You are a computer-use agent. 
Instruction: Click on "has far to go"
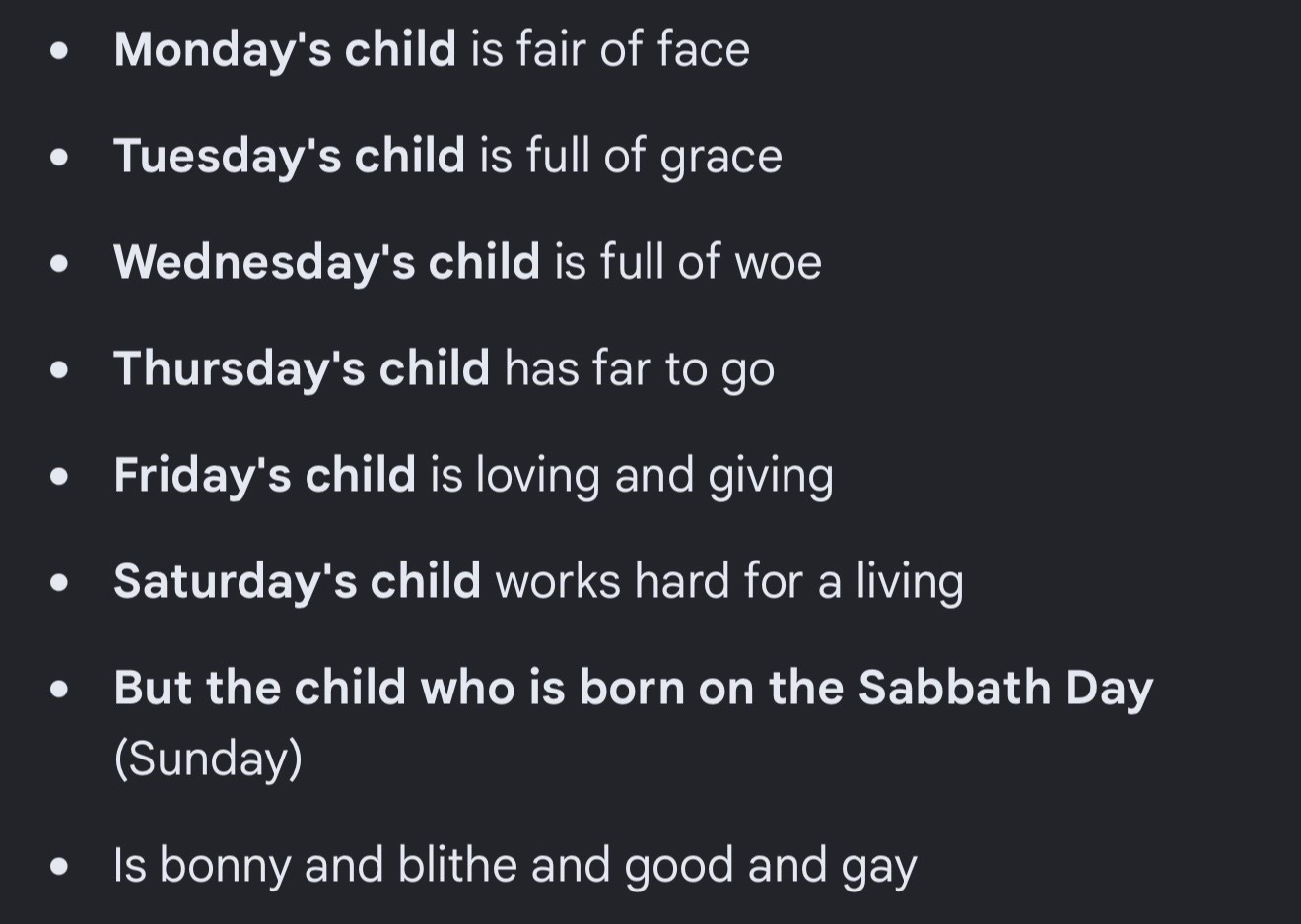(x=640, y=368)
